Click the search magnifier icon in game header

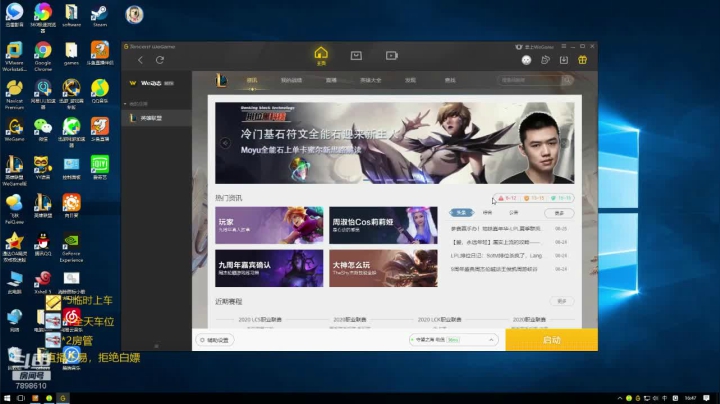(568, 80)
